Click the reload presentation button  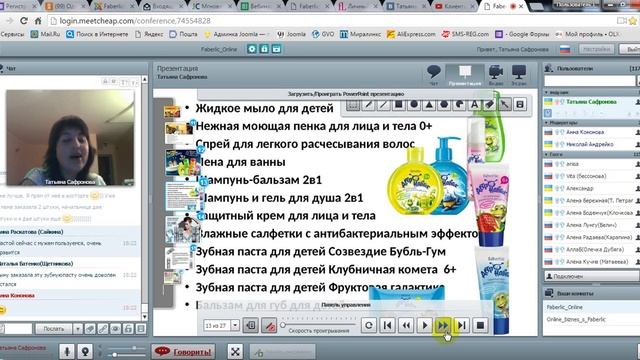[x=369, y=325]
